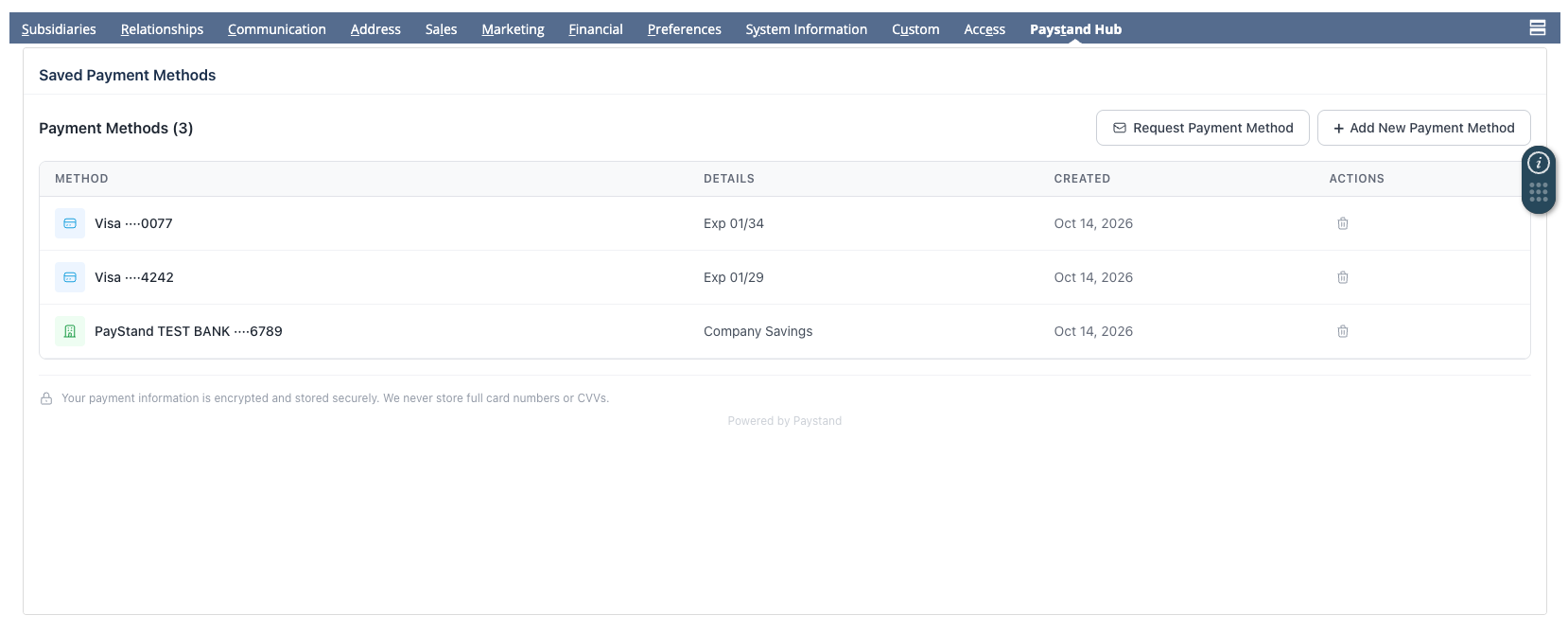Delete the PayStand TEST BANK method
The height and width of the screenshot is (633, 1568).
[x=1342, y=331]
